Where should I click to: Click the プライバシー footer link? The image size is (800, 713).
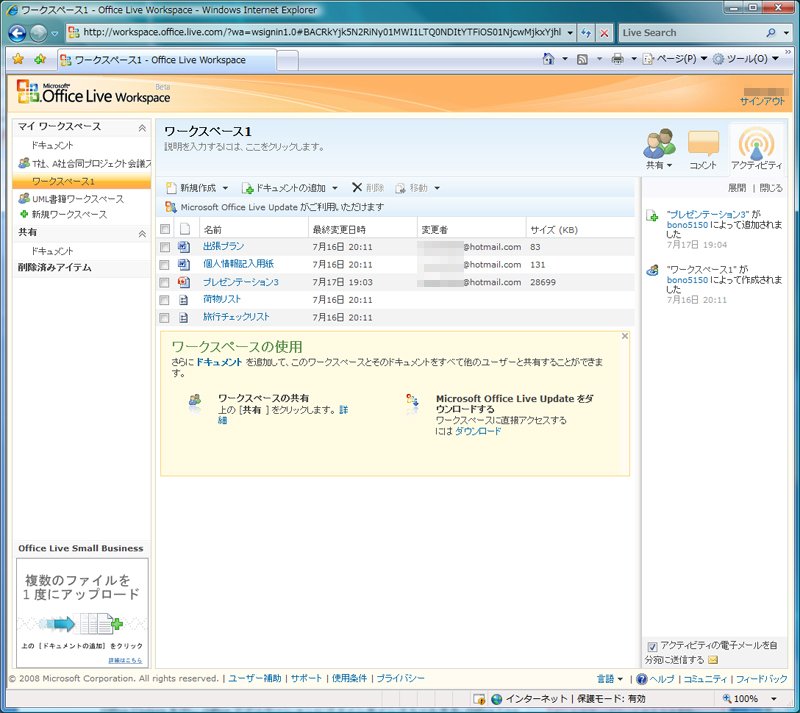[x=401, y=678]
